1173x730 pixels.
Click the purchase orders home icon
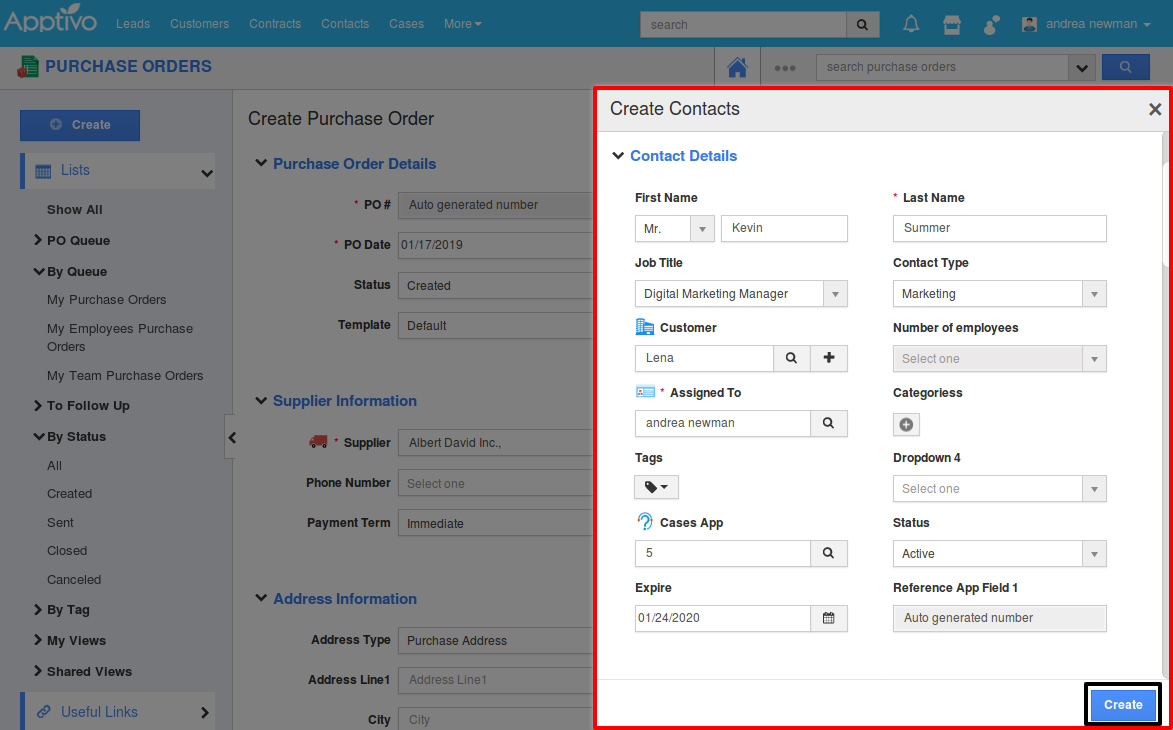pos(737,68)
